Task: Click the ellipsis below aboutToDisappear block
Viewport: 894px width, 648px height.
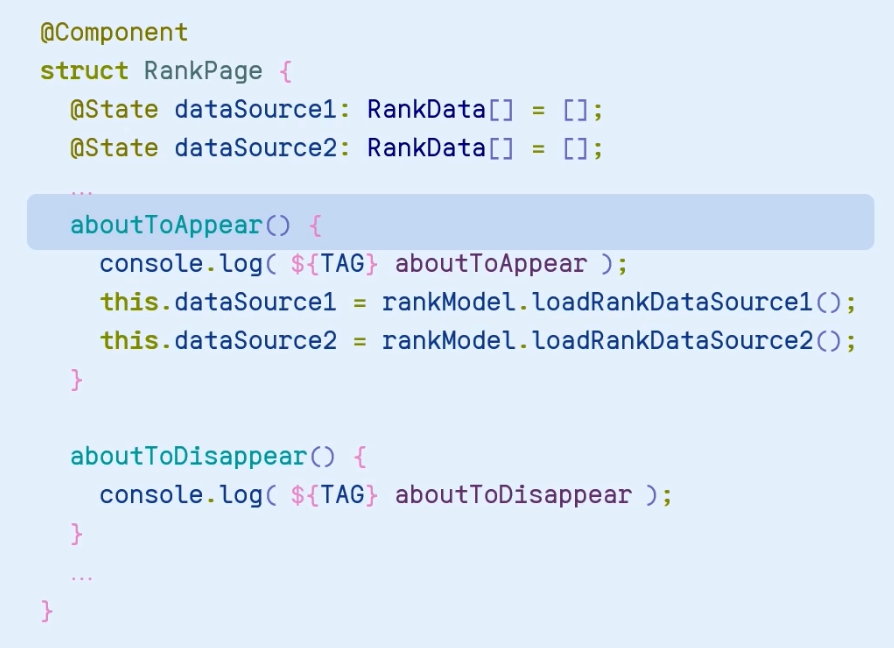Action: [x=82, y=578]
